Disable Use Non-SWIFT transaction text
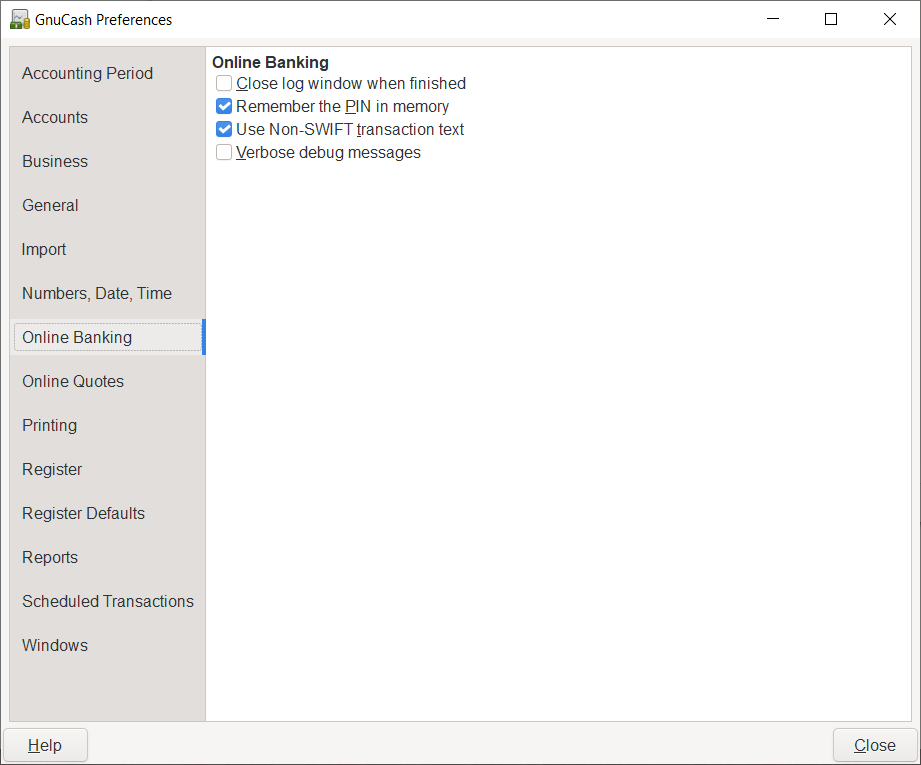The image size is (921, 765). pyautogui.click(x=225, y=130)
